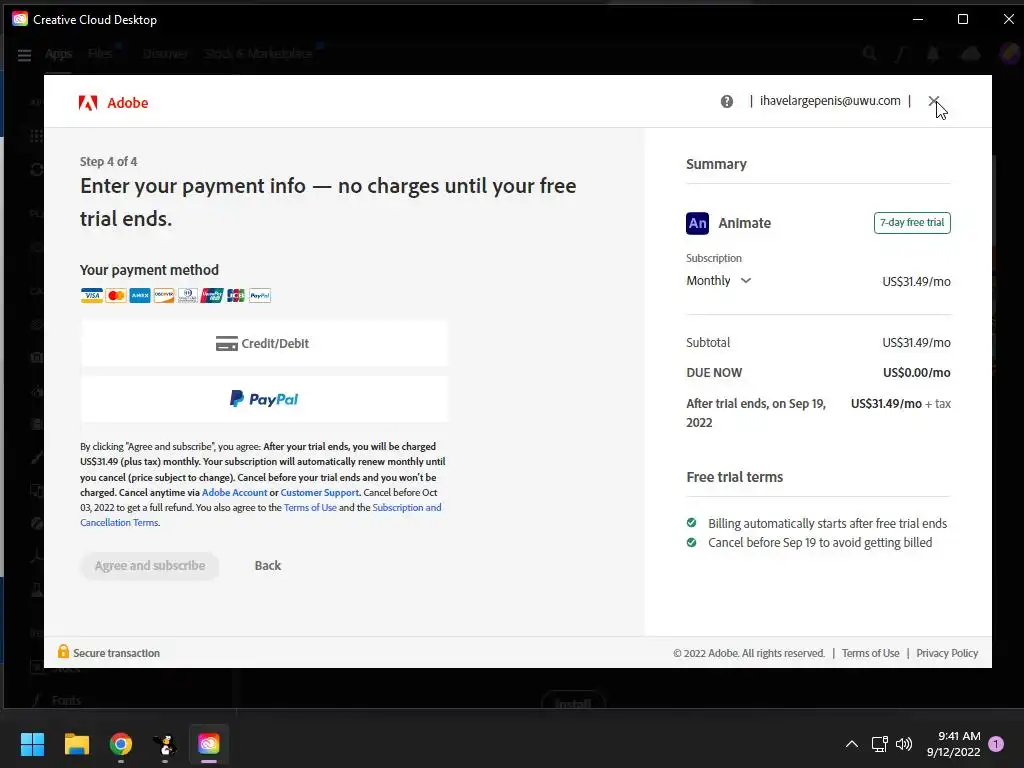Viewport: 1024px width, 768px height.
Task: Open Terms of Use link in agreement text
Action: [x=310, y=507]
